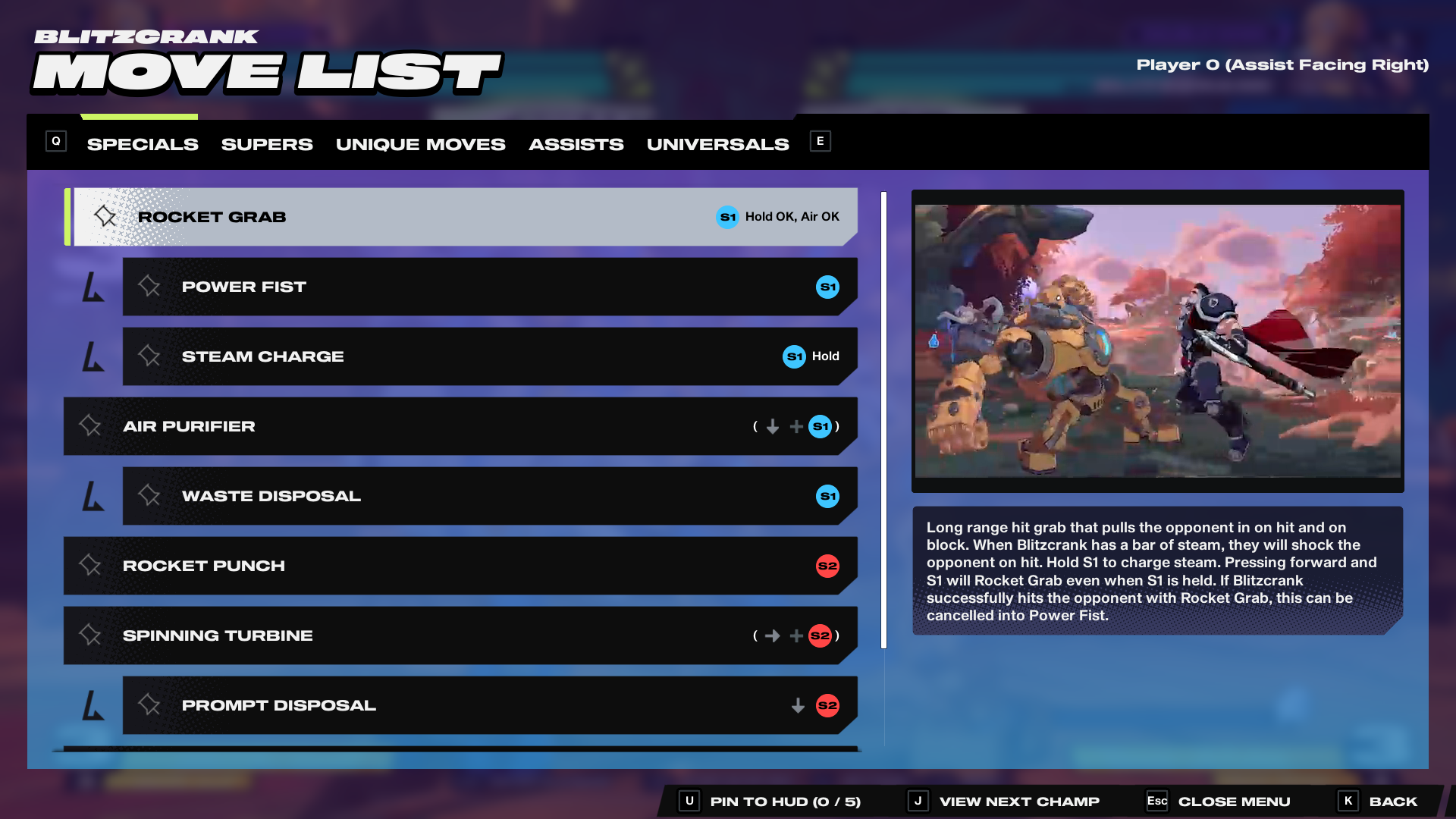Click the S2 input badge on Rocket Punch
The image size is (1456, 819).
click(x=827, y=566)
